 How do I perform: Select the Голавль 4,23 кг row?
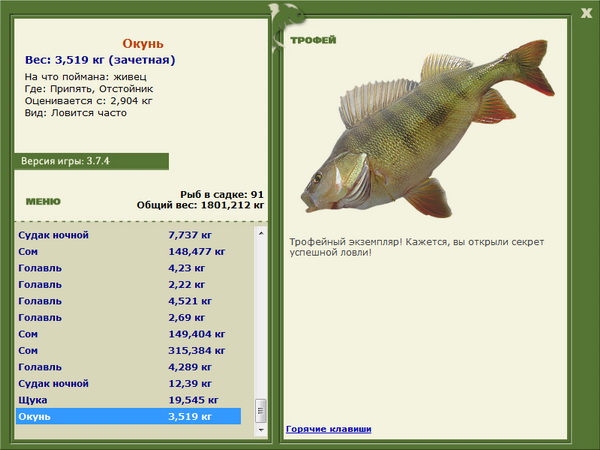coord(129,268)
